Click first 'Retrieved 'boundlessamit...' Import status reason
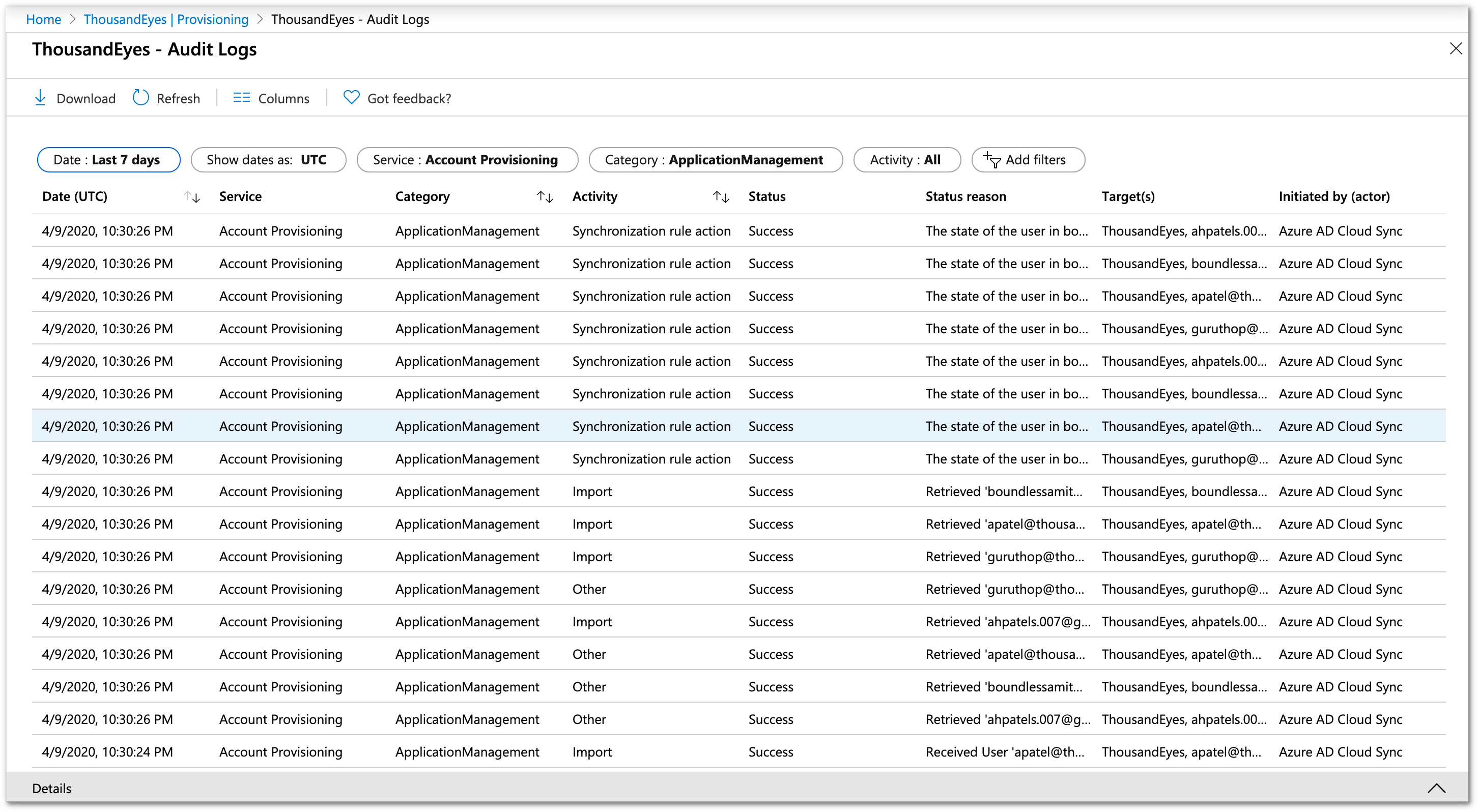Image resolution: width=1478 pixels, height=812 pixels. (1004, 491)
